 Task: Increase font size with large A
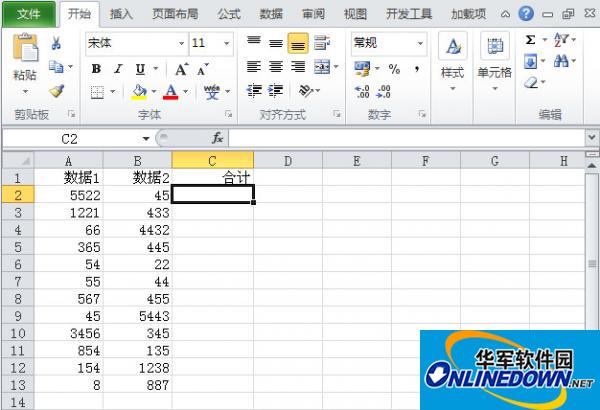pos(181,69)
